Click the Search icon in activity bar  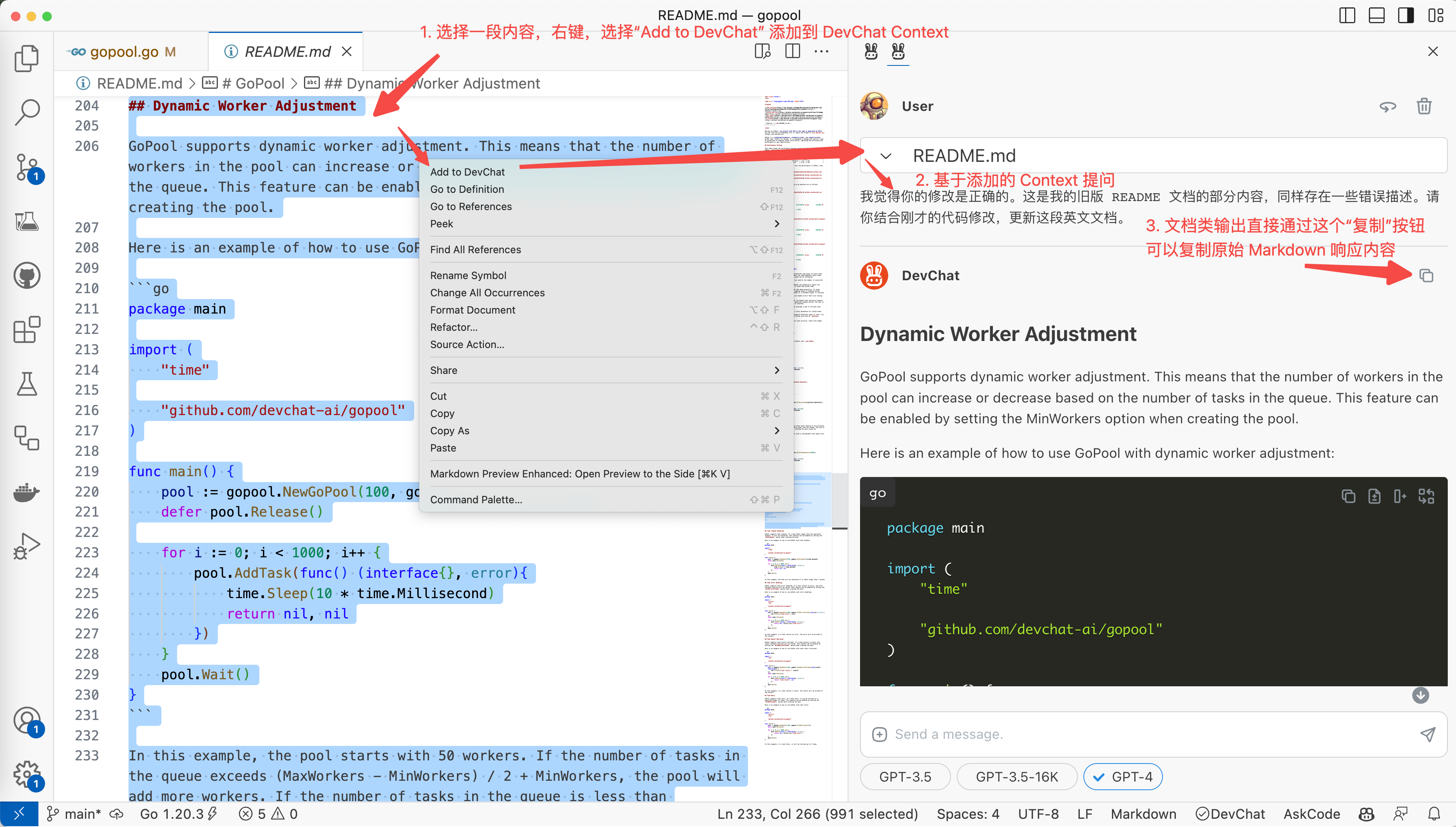point(27,112)
